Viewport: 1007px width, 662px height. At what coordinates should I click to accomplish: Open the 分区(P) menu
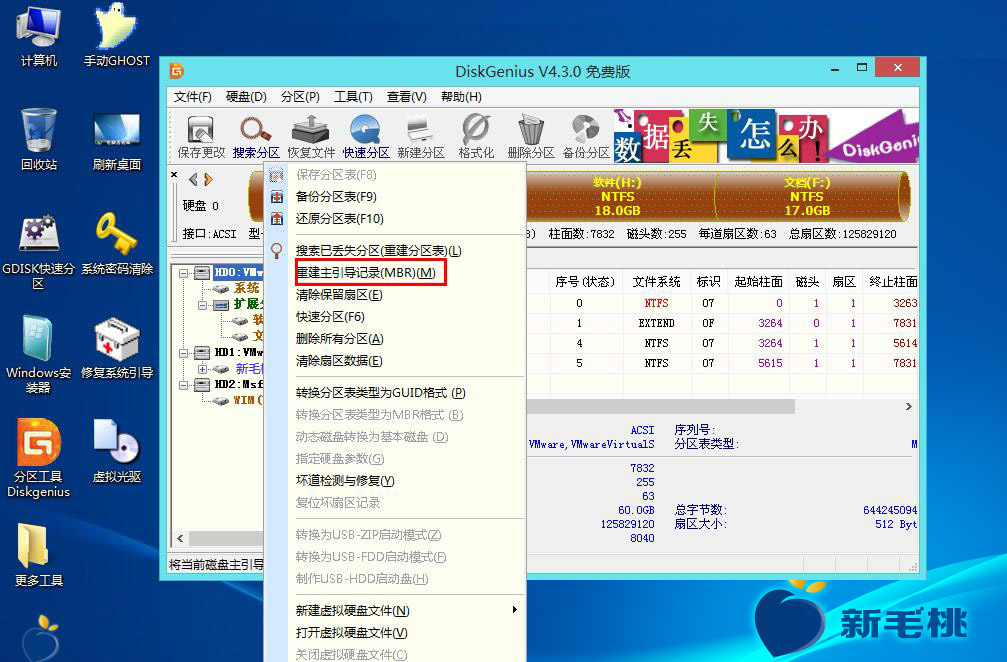[x=300, y=97]
